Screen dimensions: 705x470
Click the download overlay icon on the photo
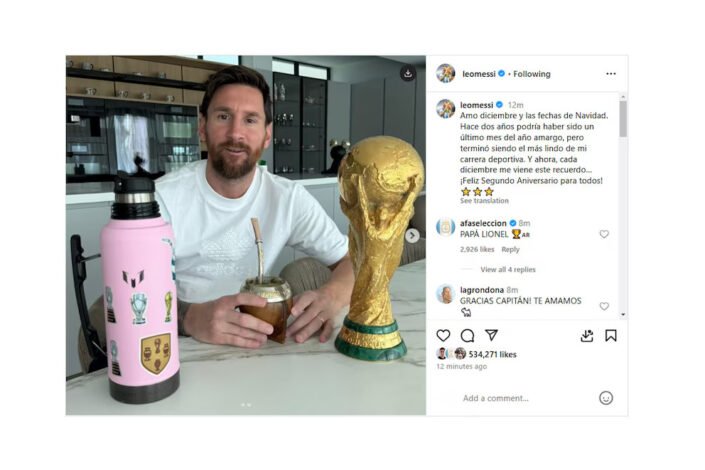[x=408, y=73]
